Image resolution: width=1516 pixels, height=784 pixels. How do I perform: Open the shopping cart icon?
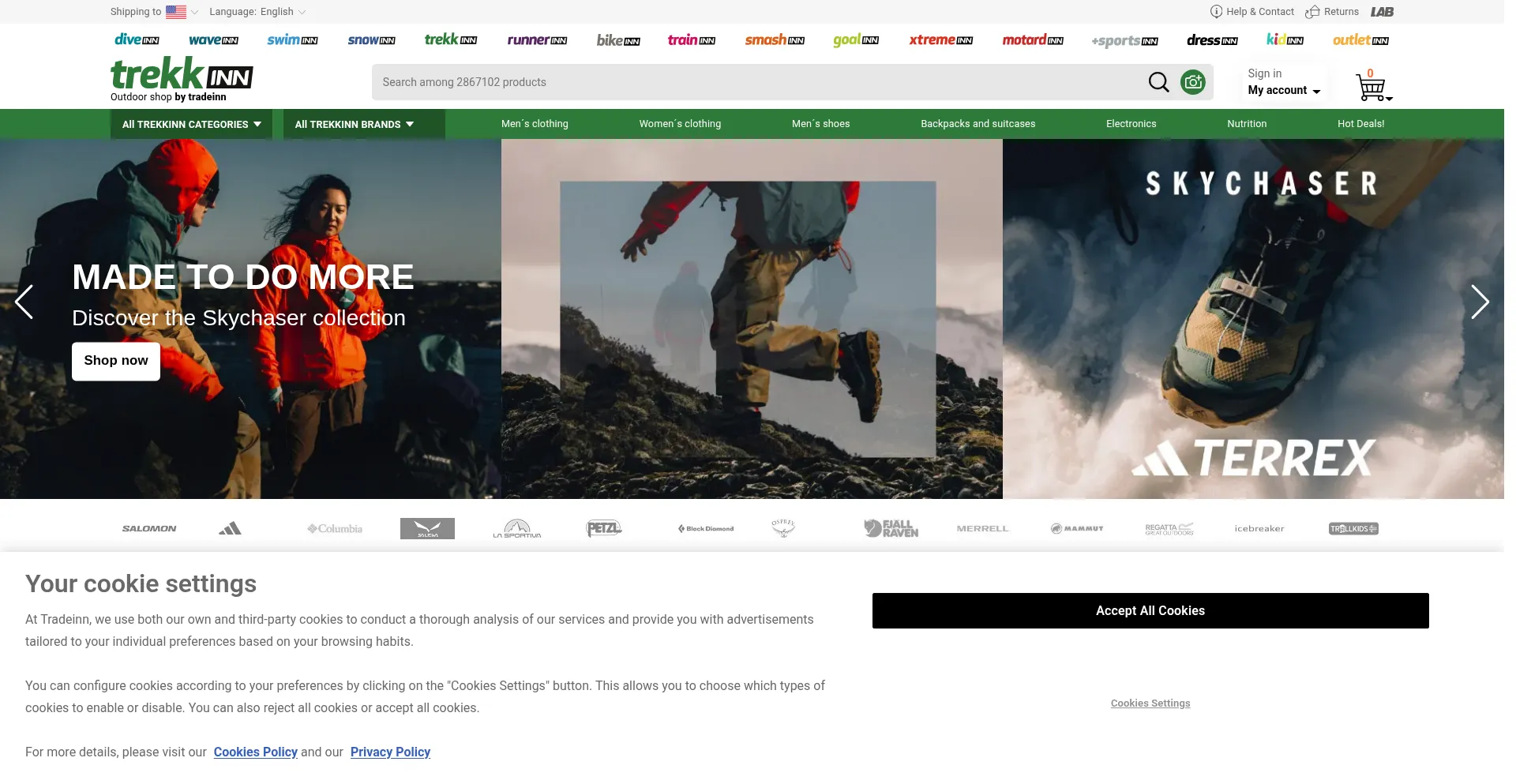pos(1372,87)
